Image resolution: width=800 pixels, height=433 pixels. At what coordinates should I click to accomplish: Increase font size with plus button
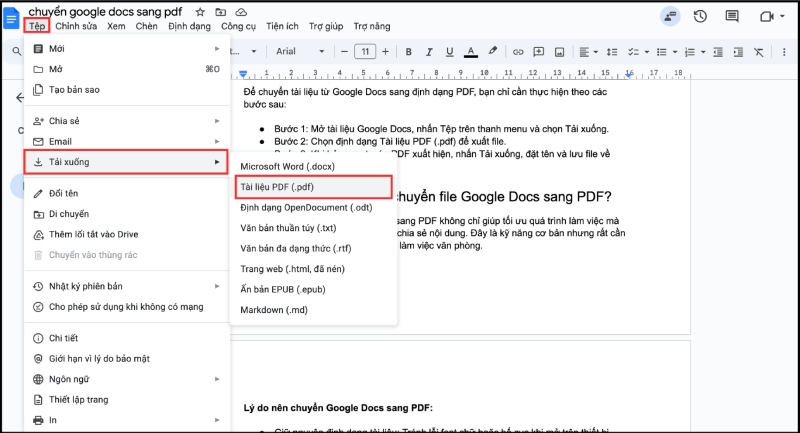coord(385,52)
